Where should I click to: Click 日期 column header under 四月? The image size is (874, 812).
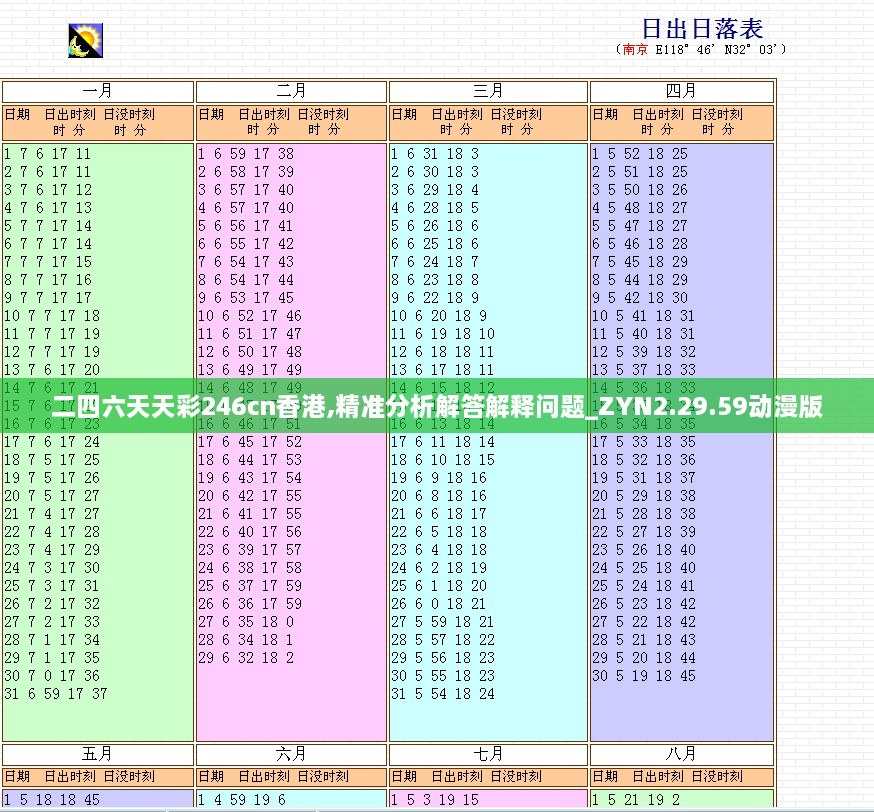pos(605,114)
